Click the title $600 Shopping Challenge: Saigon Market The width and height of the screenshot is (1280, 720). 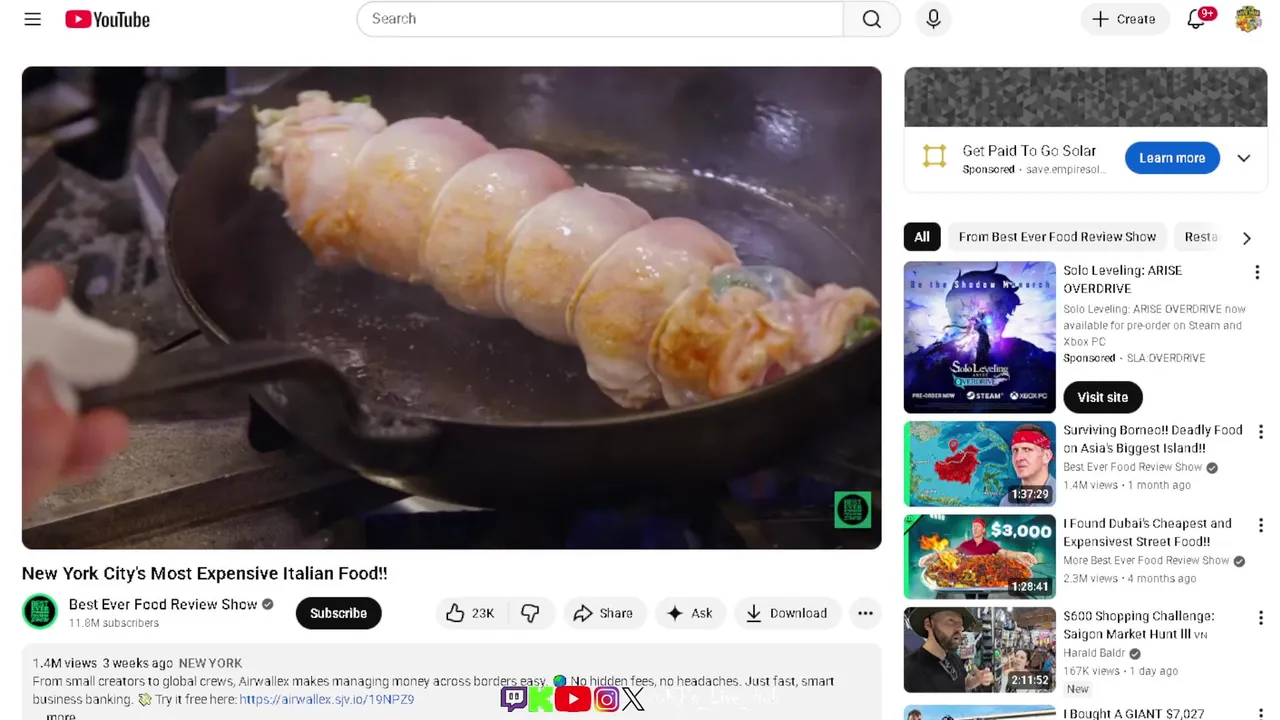(1139, 625)
